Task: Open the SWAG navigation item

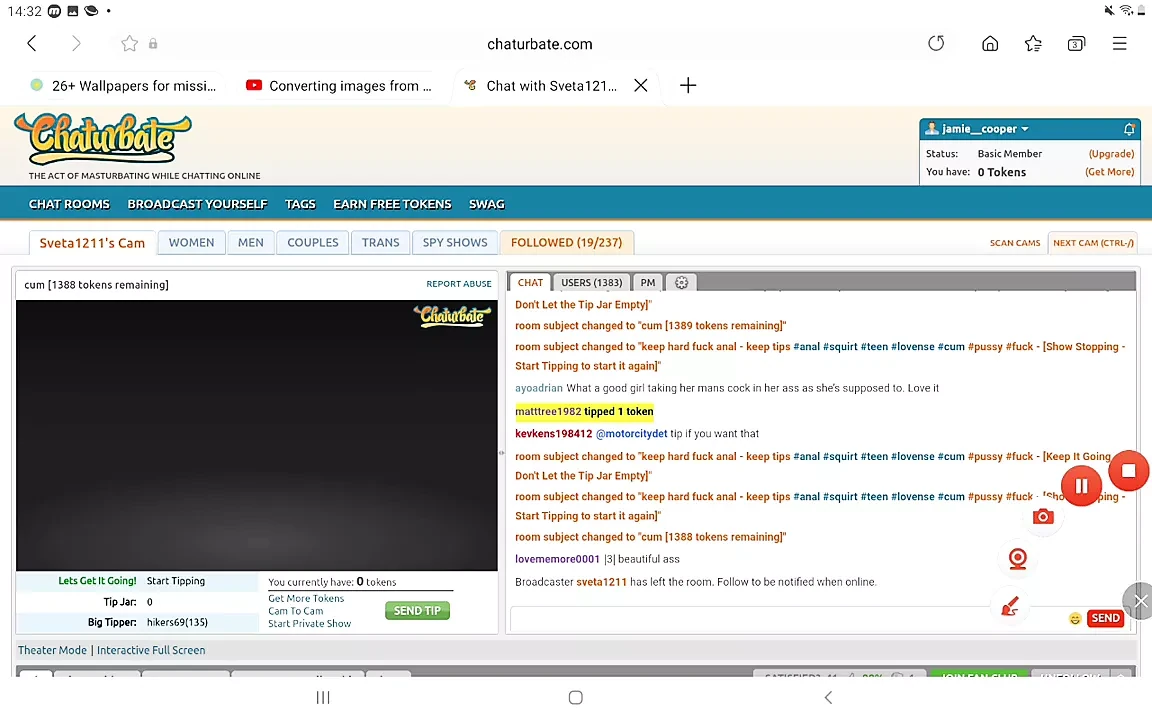Action: click(486, 204)
